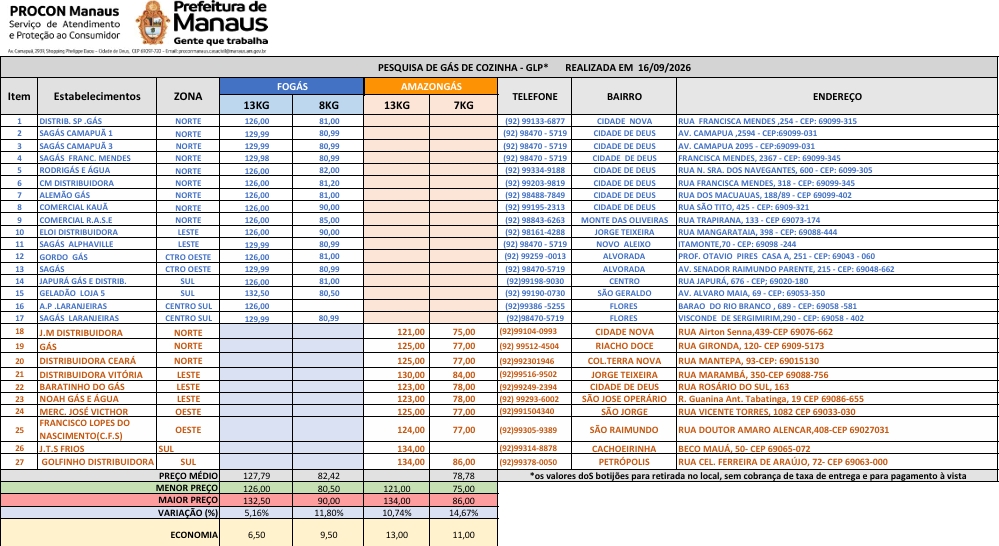Select the 'PESQUISA DE GÁS DE COZINHA - GLP*' title
This screenshot has width=999, height=546.
click(x=463, y=68)
